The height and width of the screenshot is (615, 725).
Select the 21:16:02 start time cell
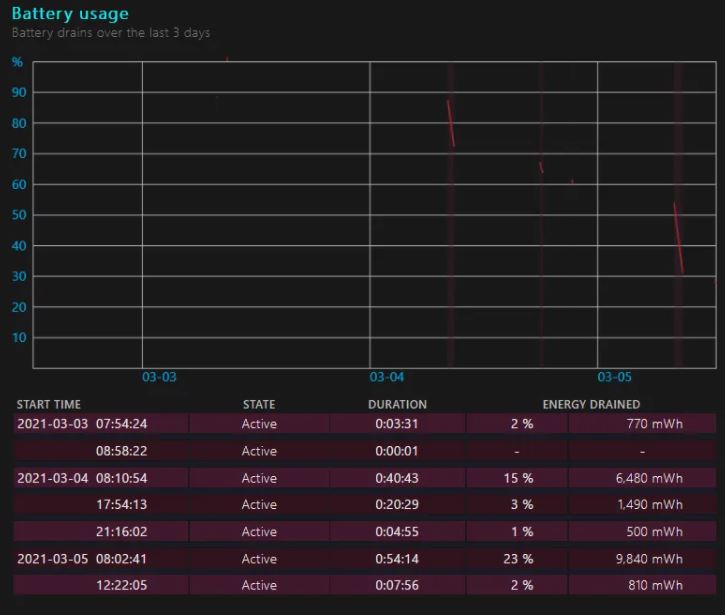(122, 531)
